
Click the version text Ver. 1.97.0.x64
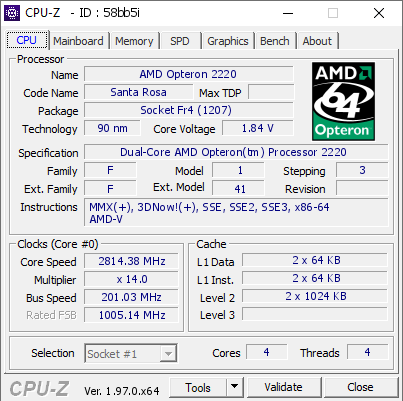[x=122, y=391]
